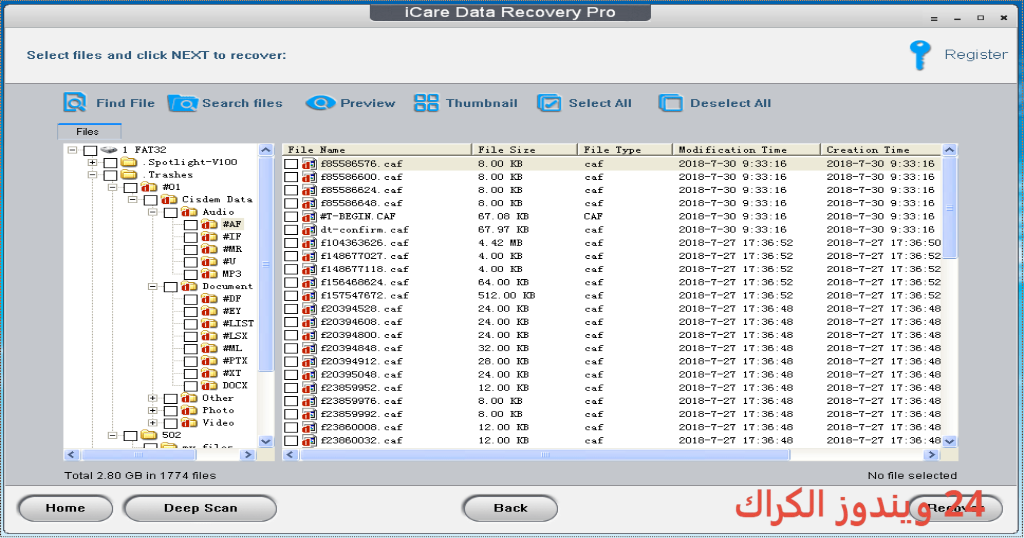Click the file icon of dt-confirm.caf

309,230
